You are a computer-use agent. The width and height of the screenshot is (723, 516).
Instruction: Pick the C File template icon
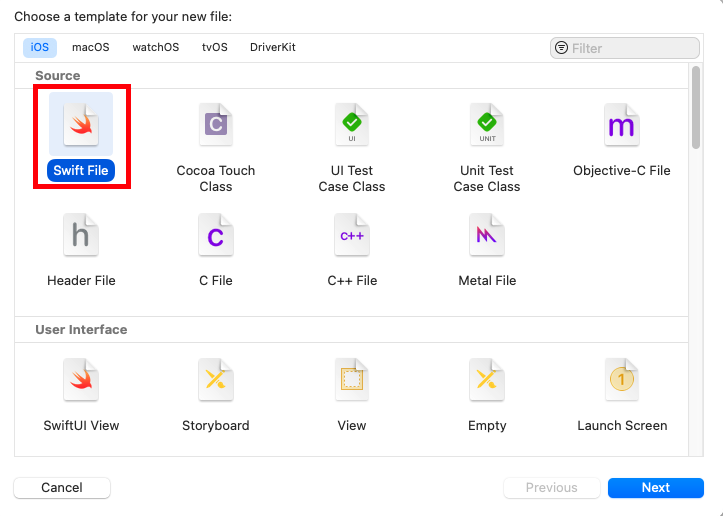click(x=216, y=235)
